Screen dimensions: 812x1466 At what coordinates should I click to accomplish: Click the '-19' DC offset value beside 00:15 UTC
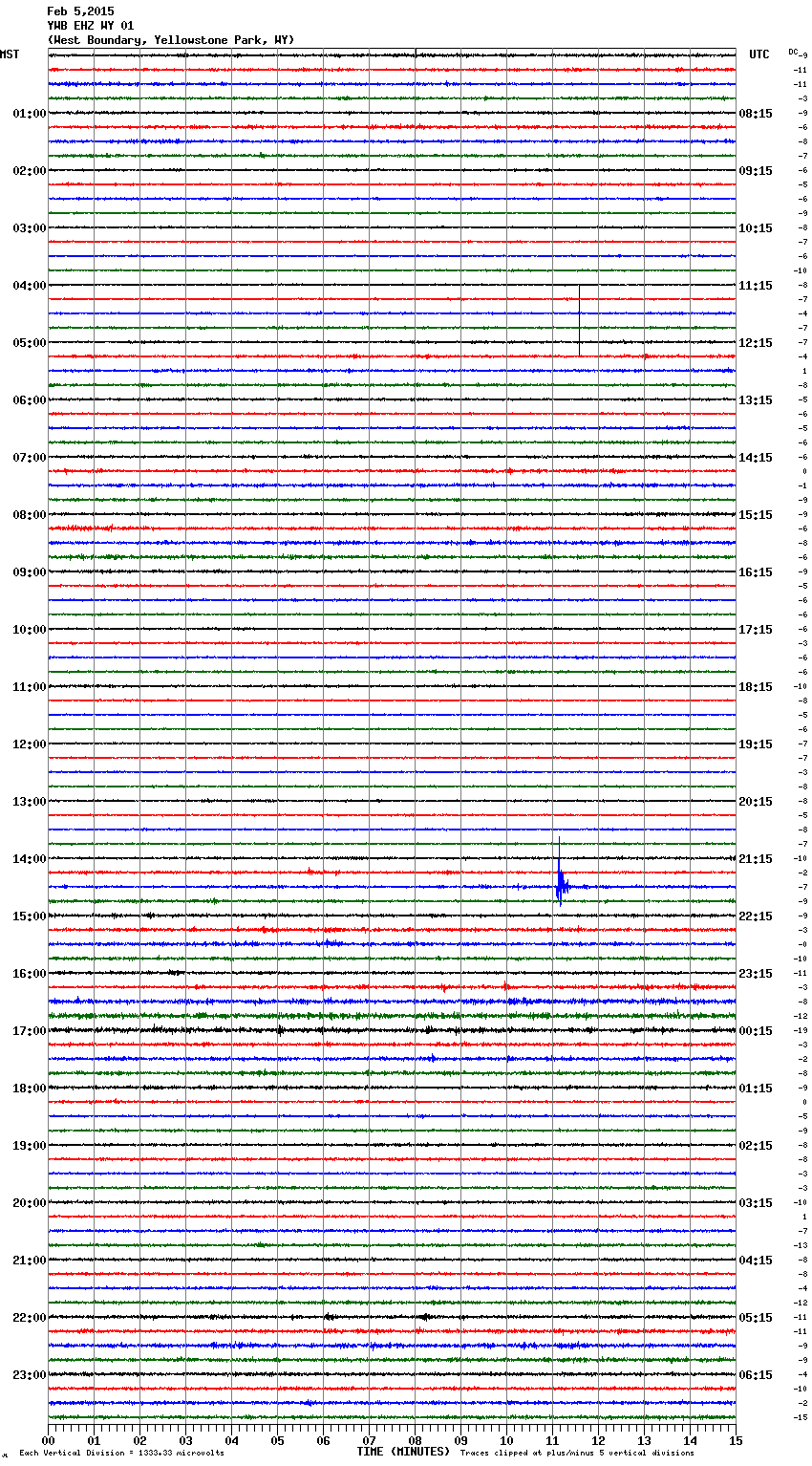[x=802, y=1031]
